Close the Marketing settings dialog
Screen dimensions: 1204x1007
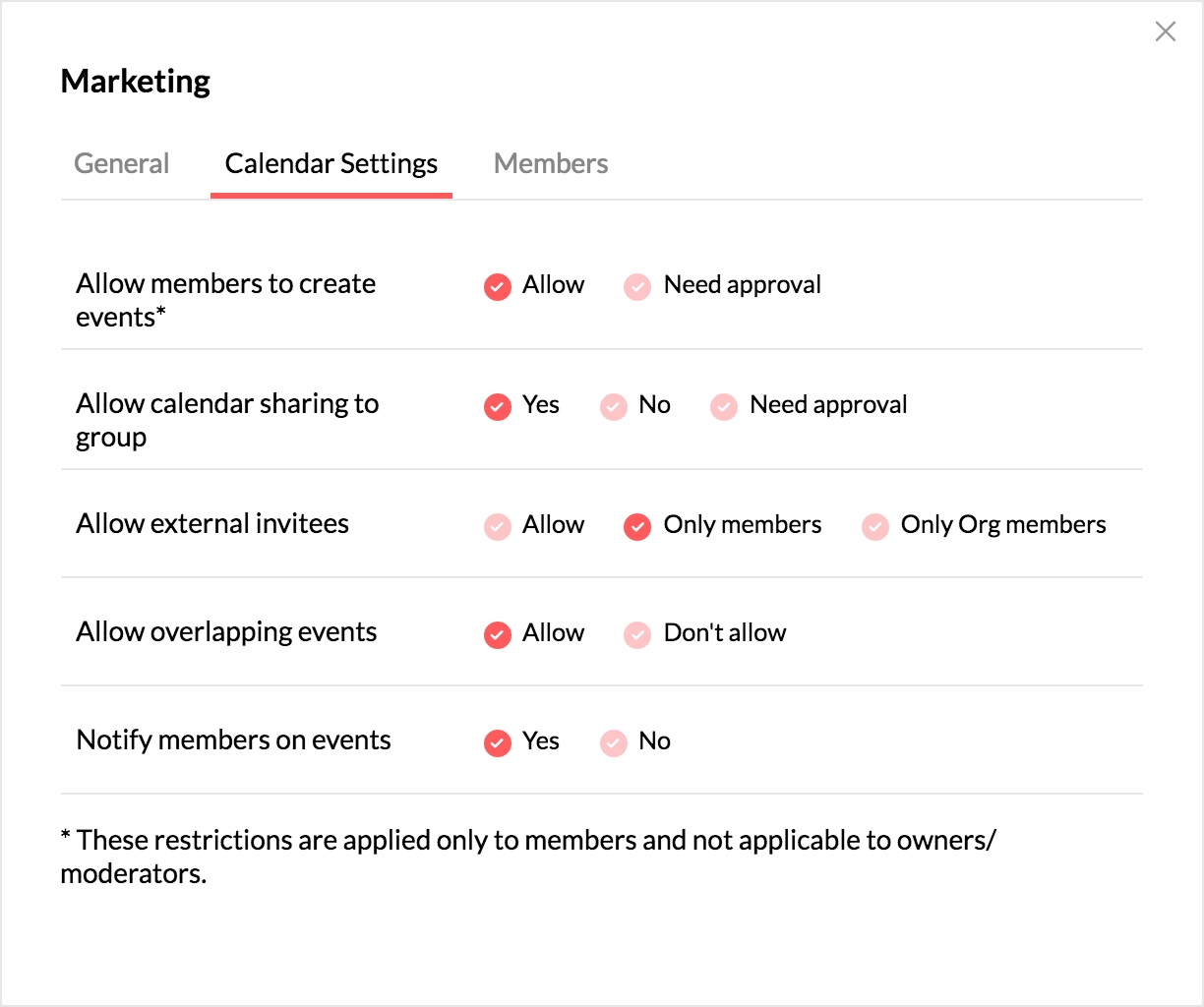(x=1165, y=31)
